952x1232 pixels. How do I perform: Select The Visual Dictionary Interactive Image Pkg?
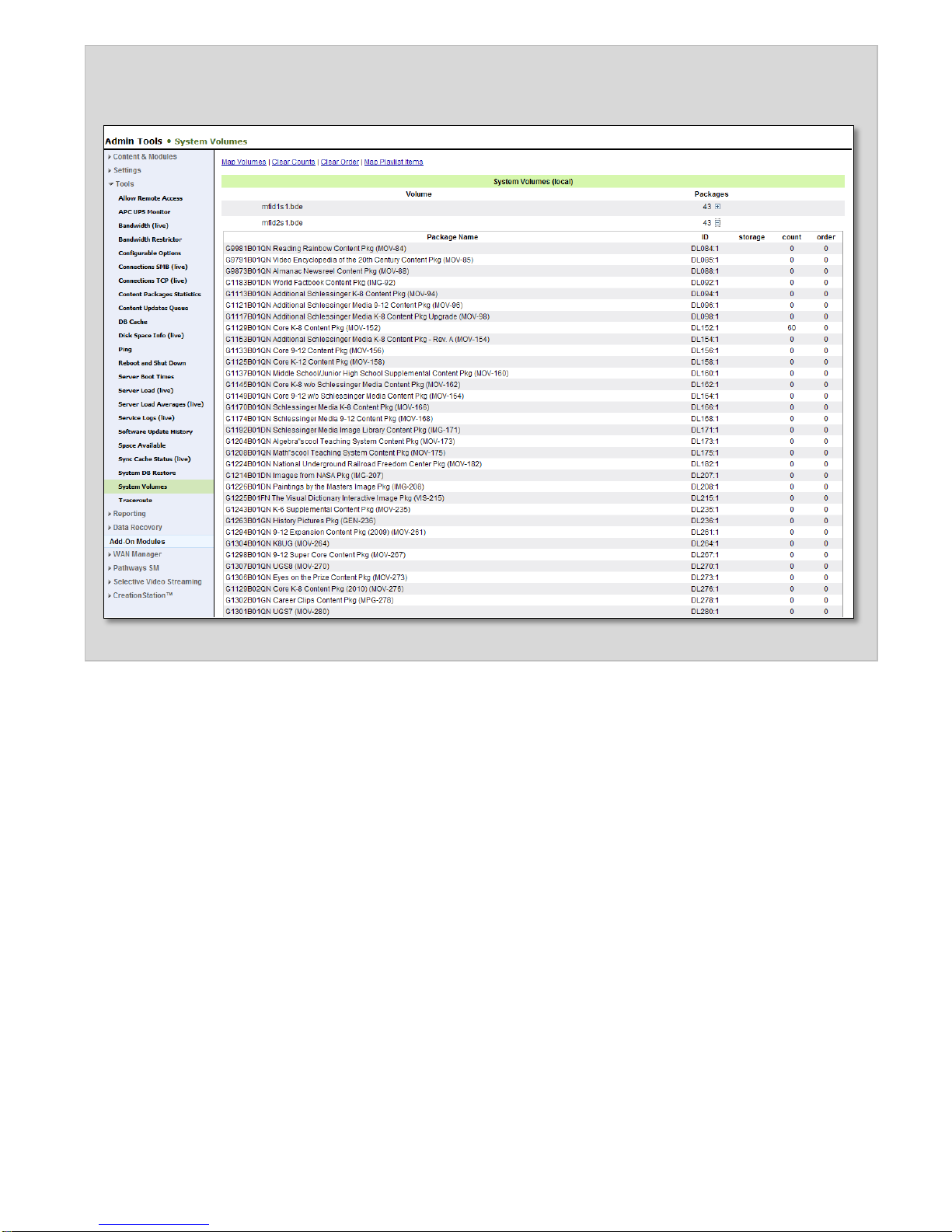(x=533, y=498)
